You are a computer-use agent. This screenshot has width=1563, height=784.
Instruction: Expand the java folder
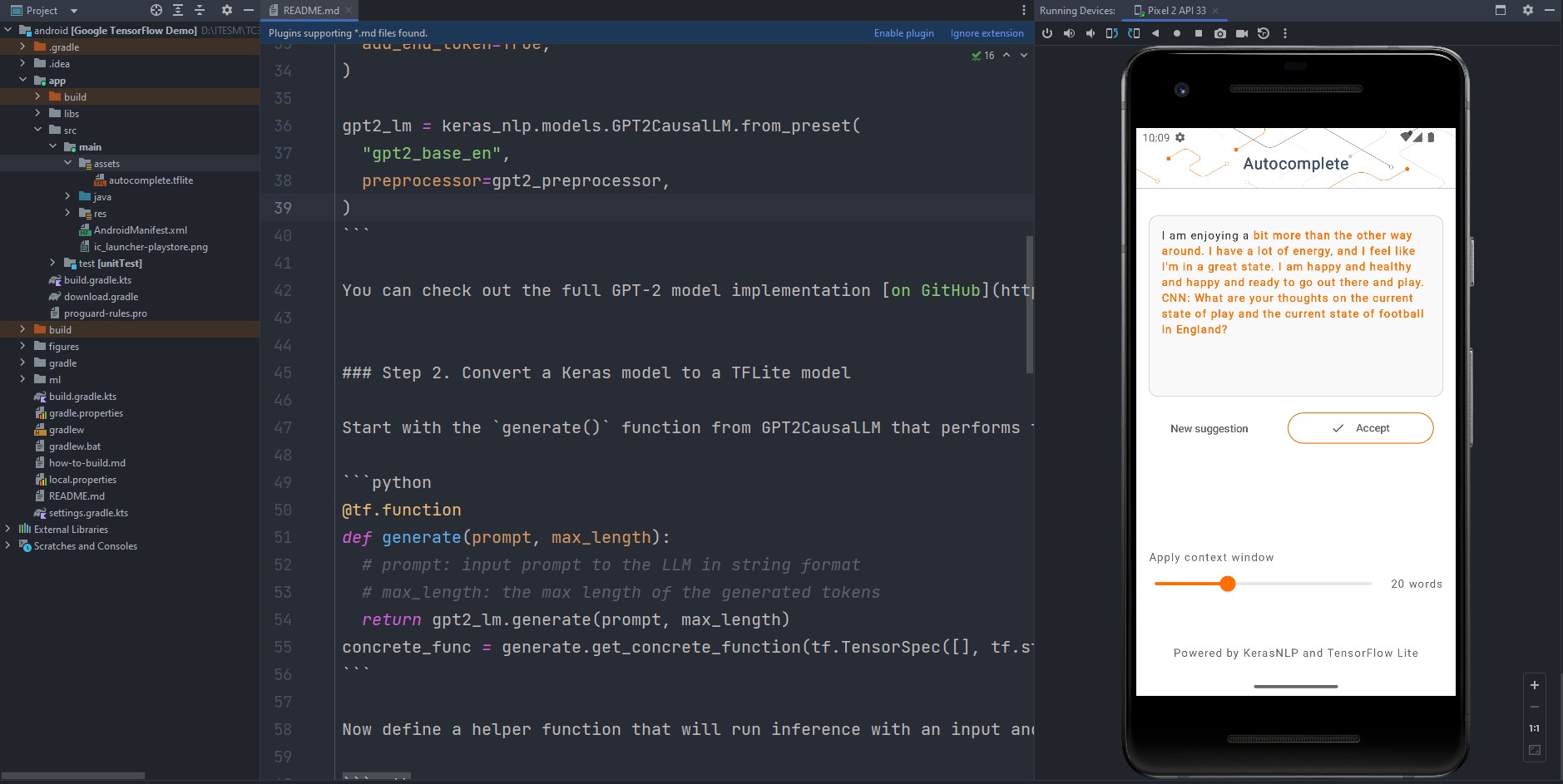coord(67,196)
